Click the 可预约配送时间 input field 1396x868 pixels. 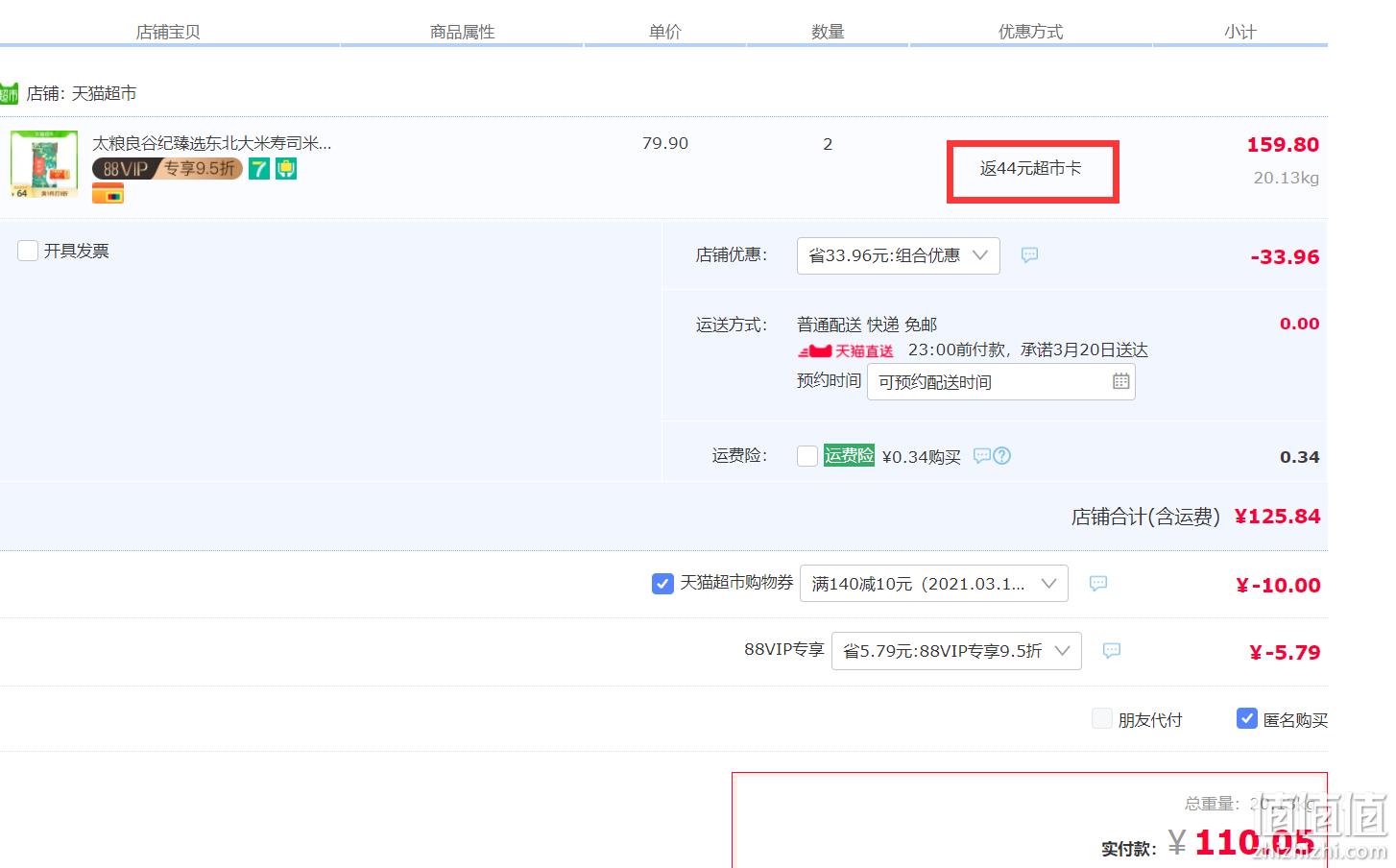(x=1001, y=382)
